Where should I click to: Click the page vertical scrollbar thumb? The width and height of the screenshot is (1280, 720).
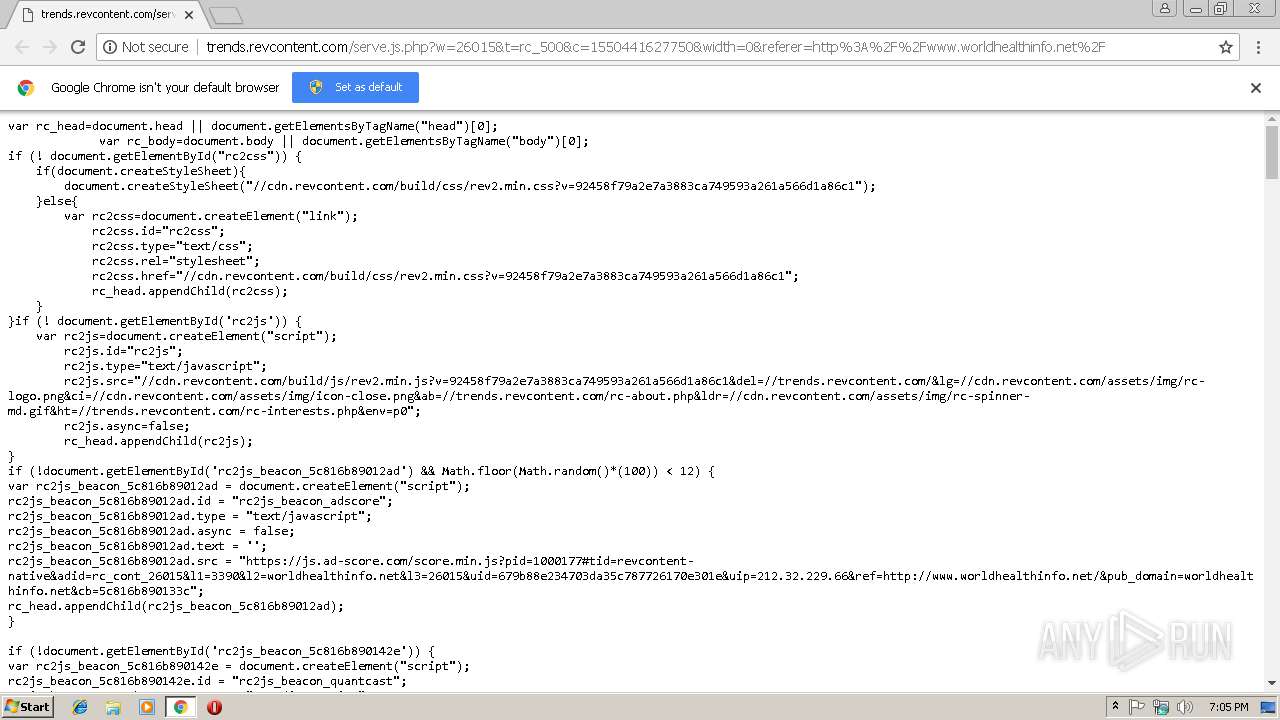tap(1272, 153)
